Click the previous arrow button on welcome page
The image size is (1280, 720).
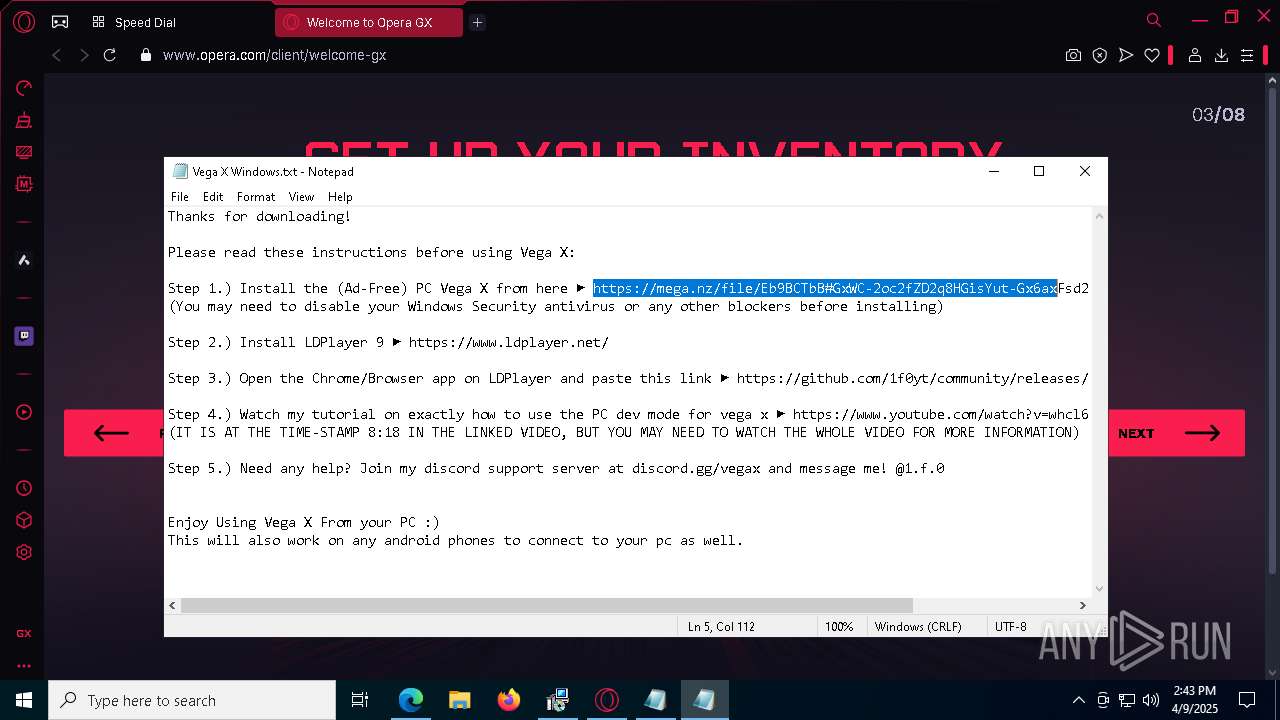(x=113, y=433)
